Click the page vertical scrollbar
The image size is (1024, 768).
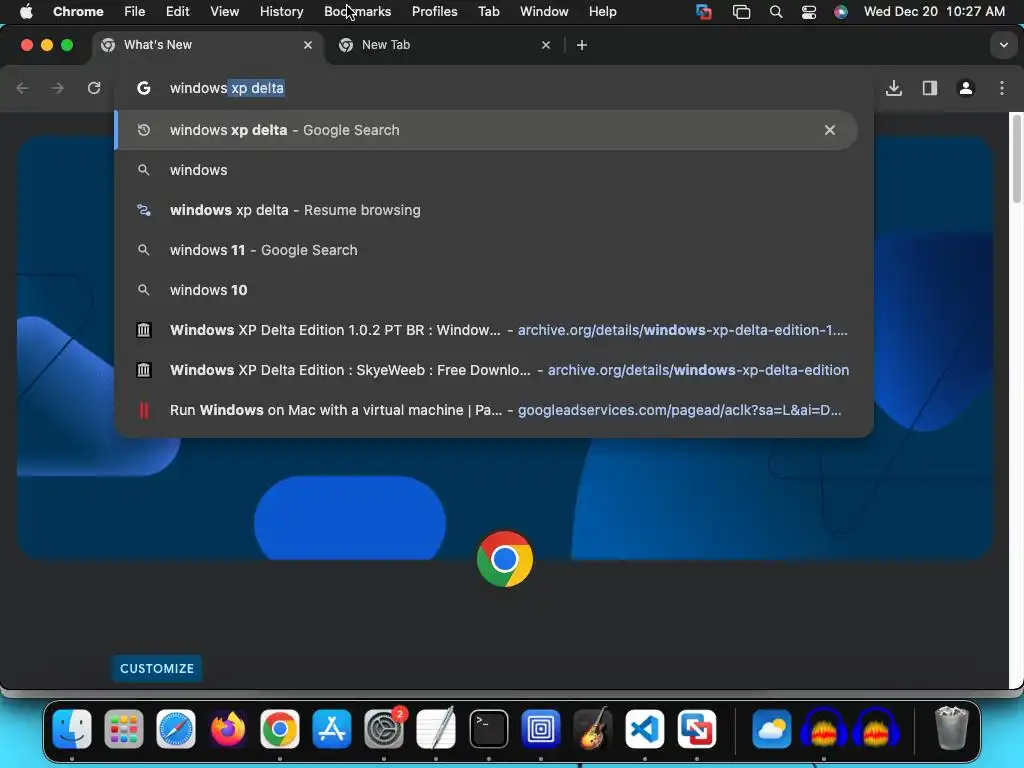pyautogui.click(x=1016, y=159)
